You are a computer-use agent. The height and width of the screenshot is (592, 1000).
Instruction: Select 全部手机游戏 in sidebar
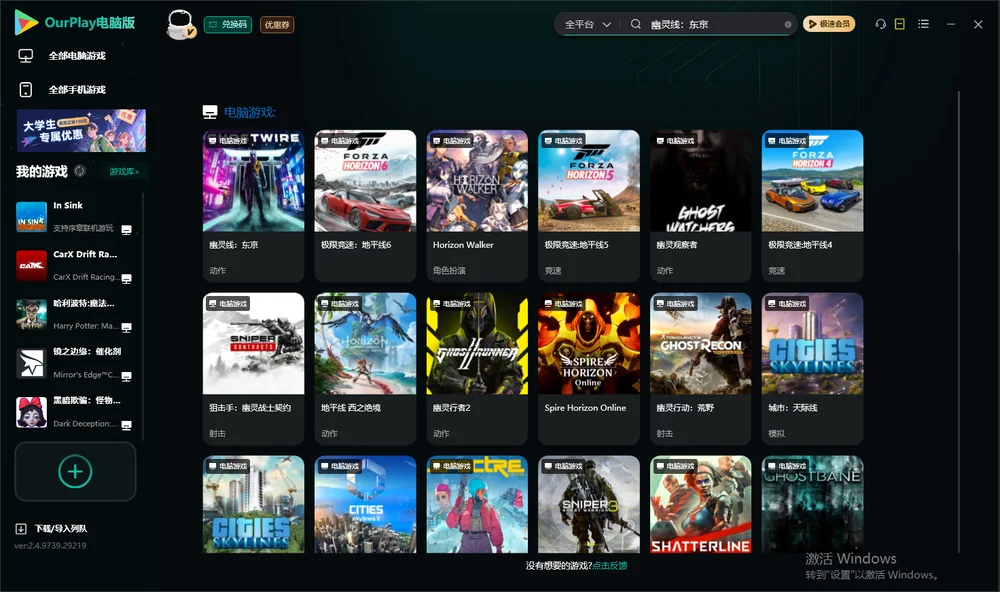77,90
